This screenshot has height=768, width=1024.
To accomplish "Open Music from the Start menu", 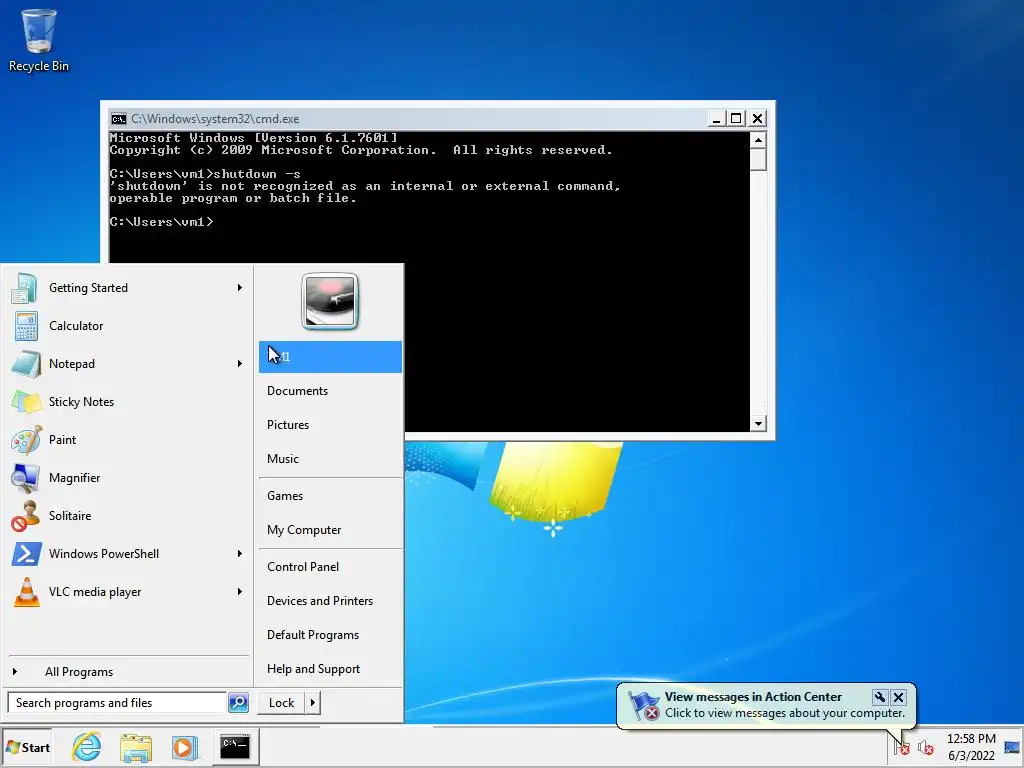I will (x=283, y=458).
